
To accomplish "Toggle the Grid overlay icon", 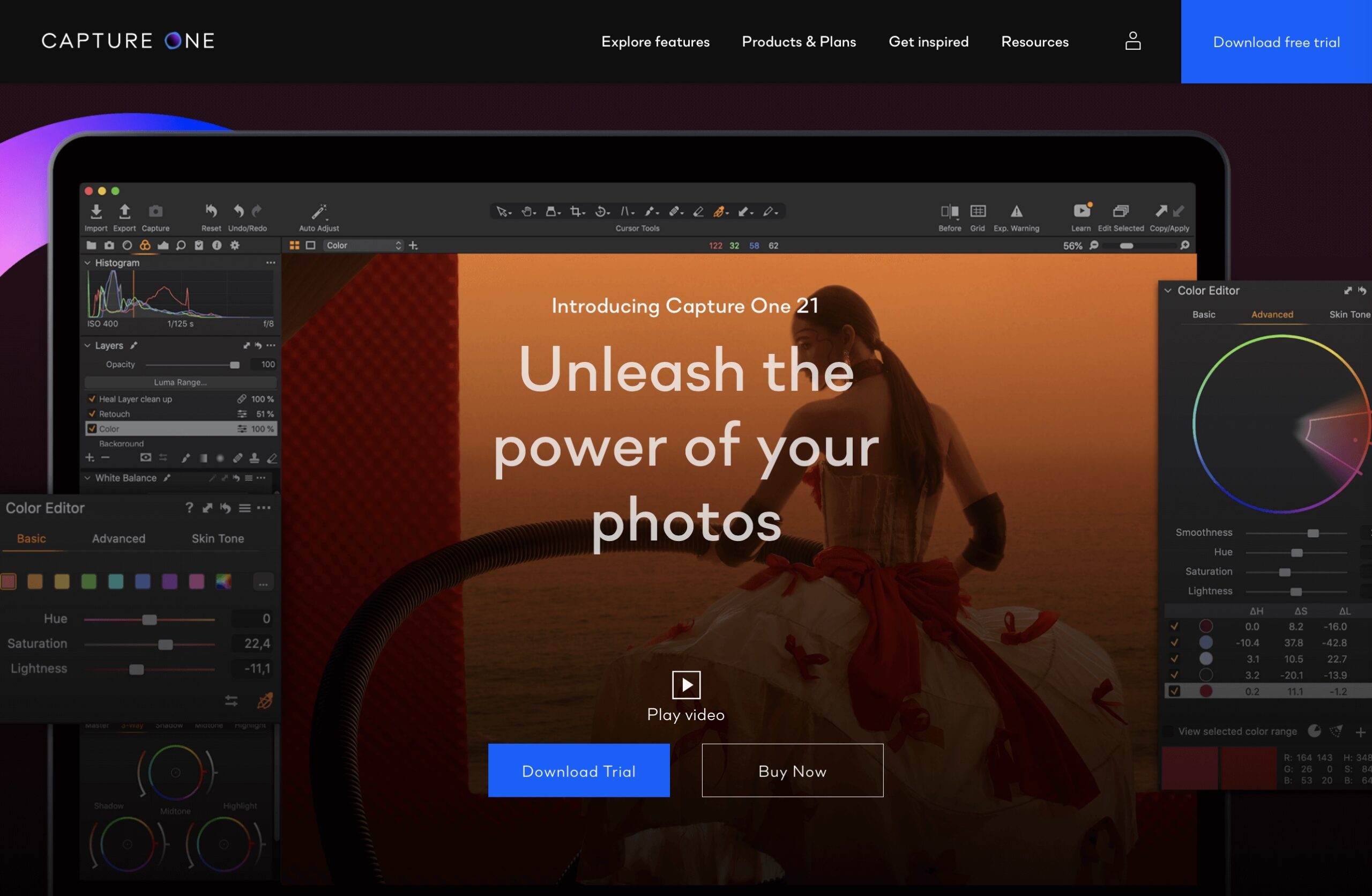I will (978, 211).
